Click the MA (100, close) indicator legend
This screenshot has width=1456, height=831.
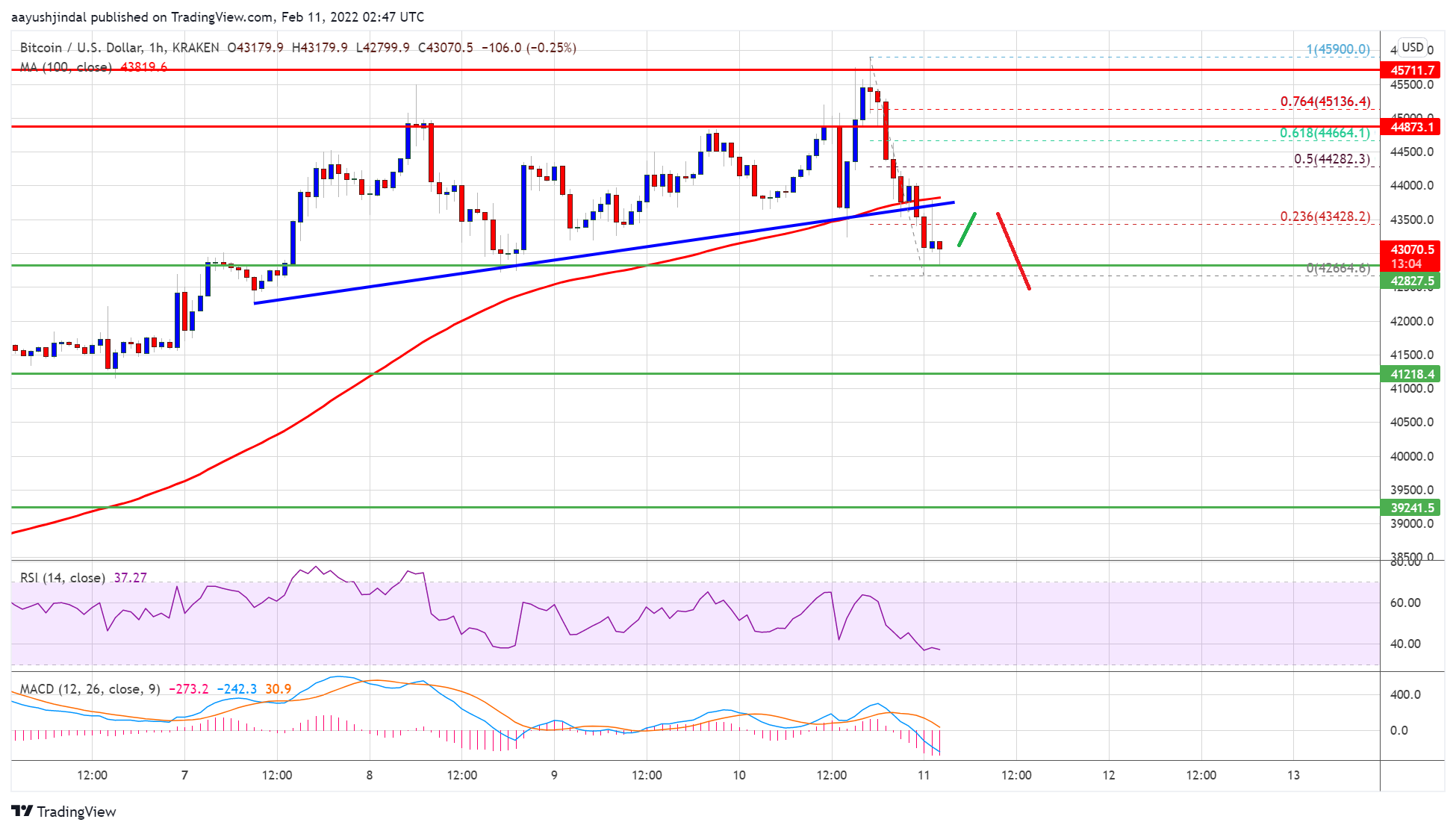66,67
